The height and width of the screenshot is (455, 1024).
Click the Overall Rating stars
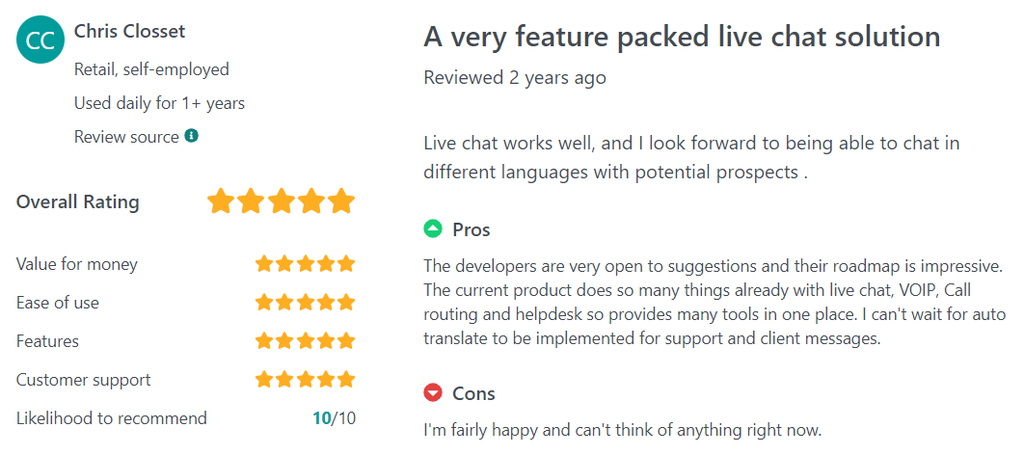click(x=281, y=202)
